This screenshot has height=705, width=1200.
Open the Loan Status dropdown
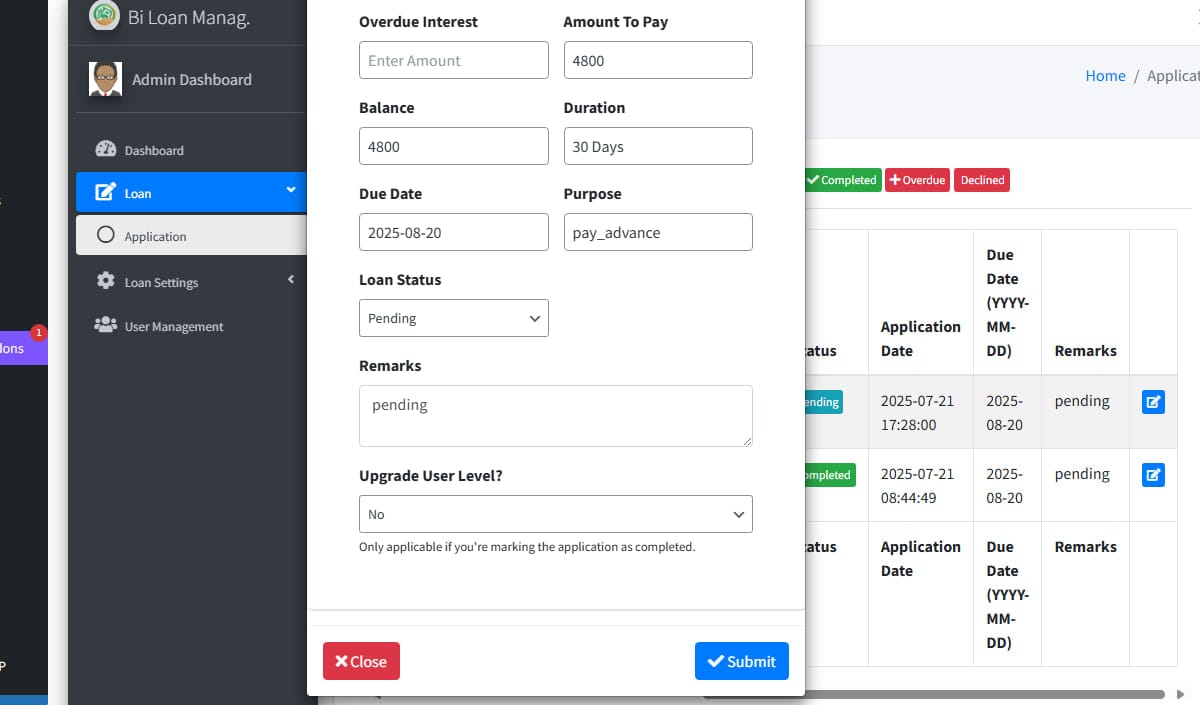453,318
